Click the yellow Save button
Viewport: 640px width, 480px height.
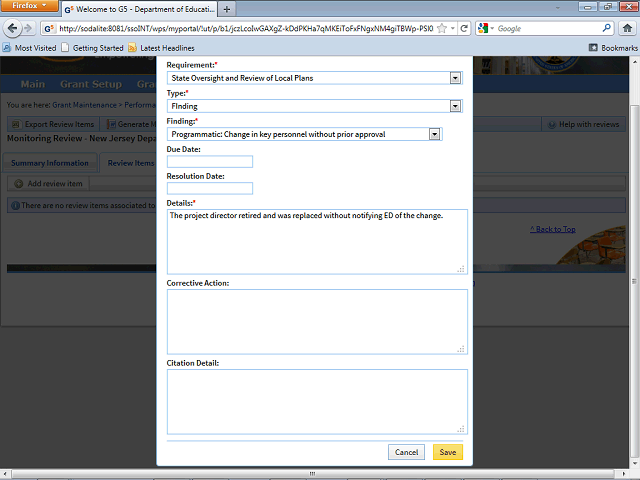[x=448, y=452]
